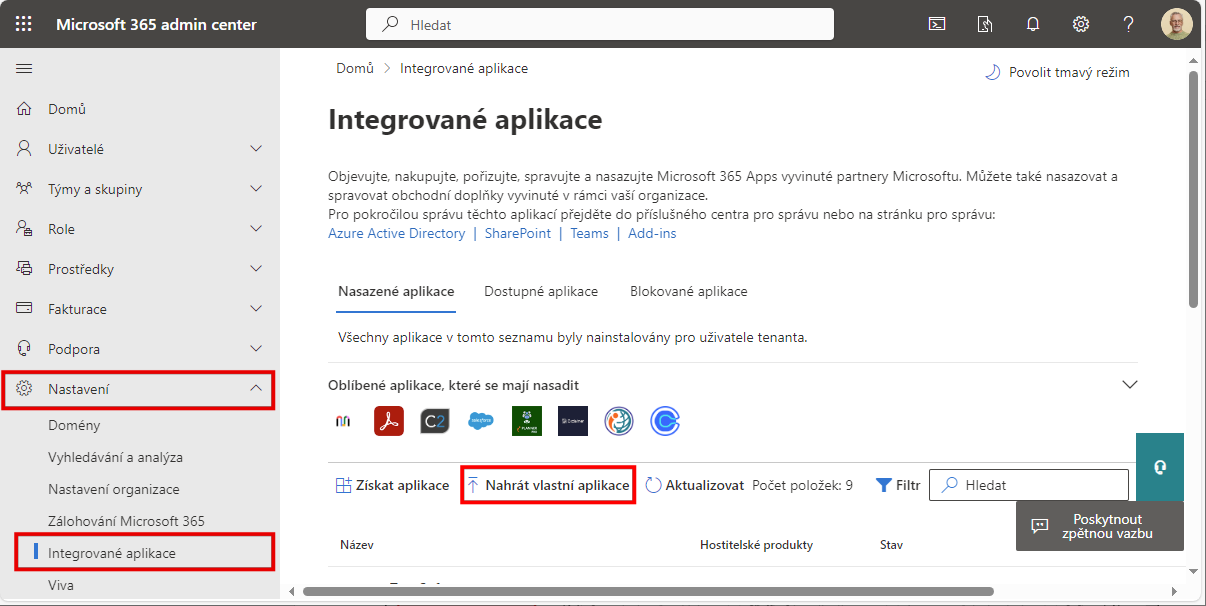The image size is (1206, 606).
Task: Select the dark navy featured app icon
Action: pyautogui.click(x=573, y=421)
